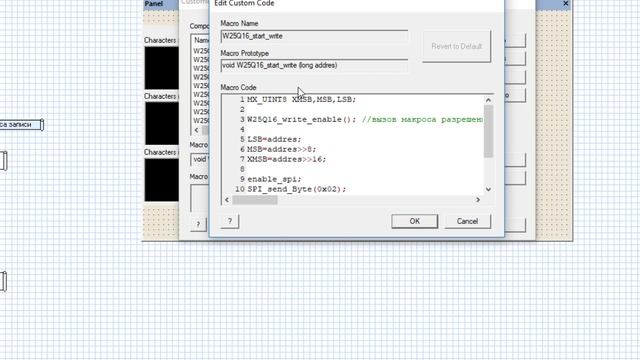Click code line MX_UINT8 XMSB,MSB,LSB;

[301, 100]
